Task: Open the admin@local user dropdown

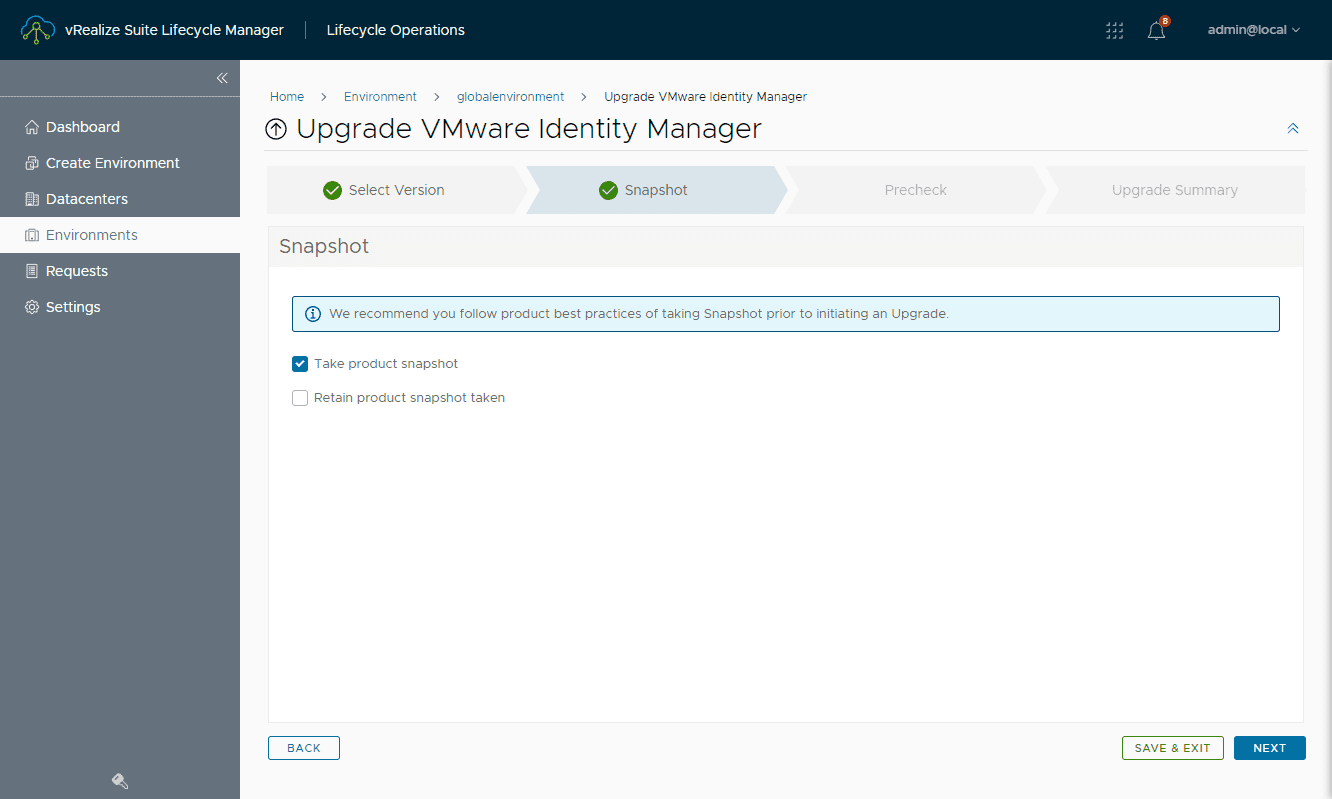Action: click(x=1253, y=30)
